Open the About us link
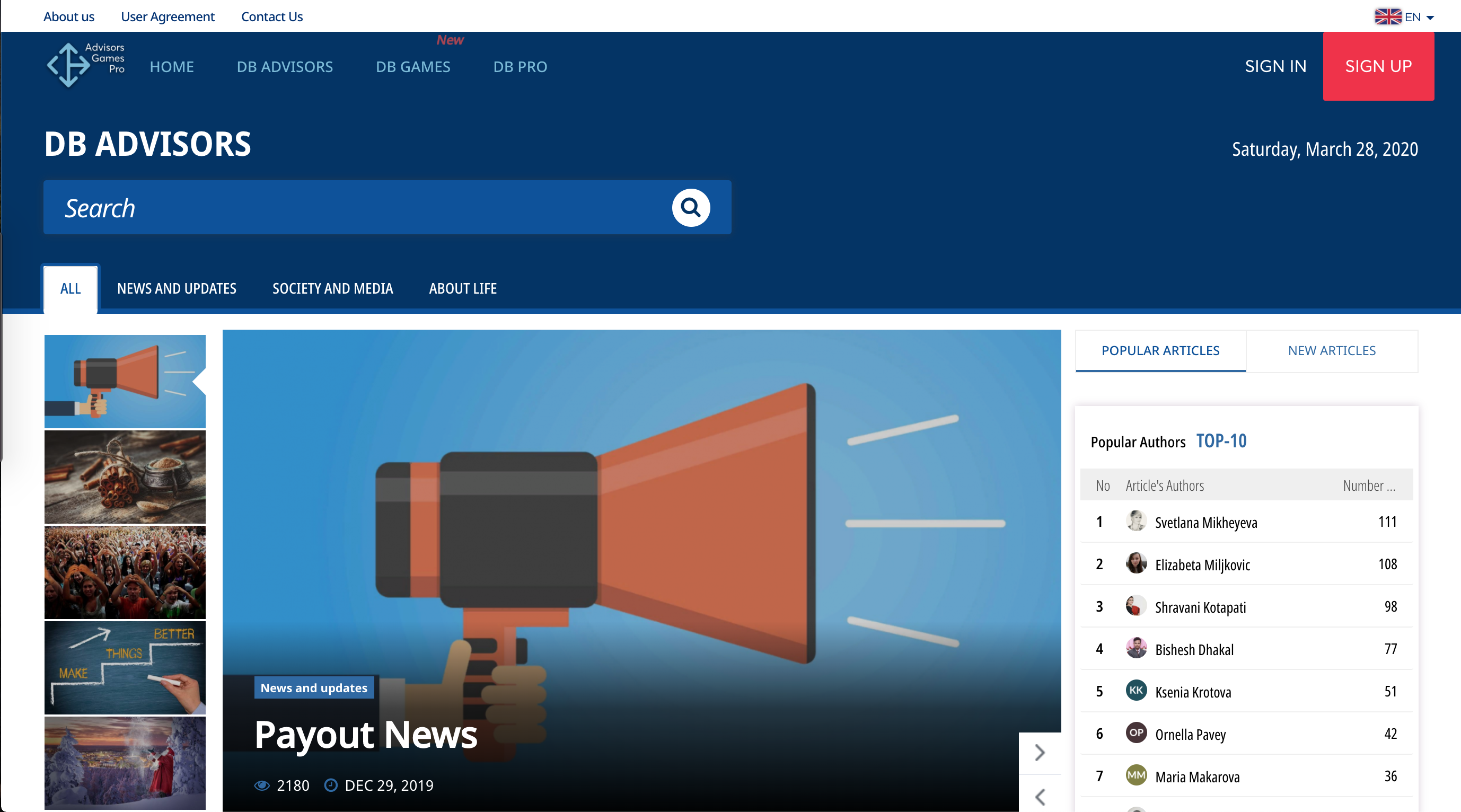 click(x=68, y=16)
